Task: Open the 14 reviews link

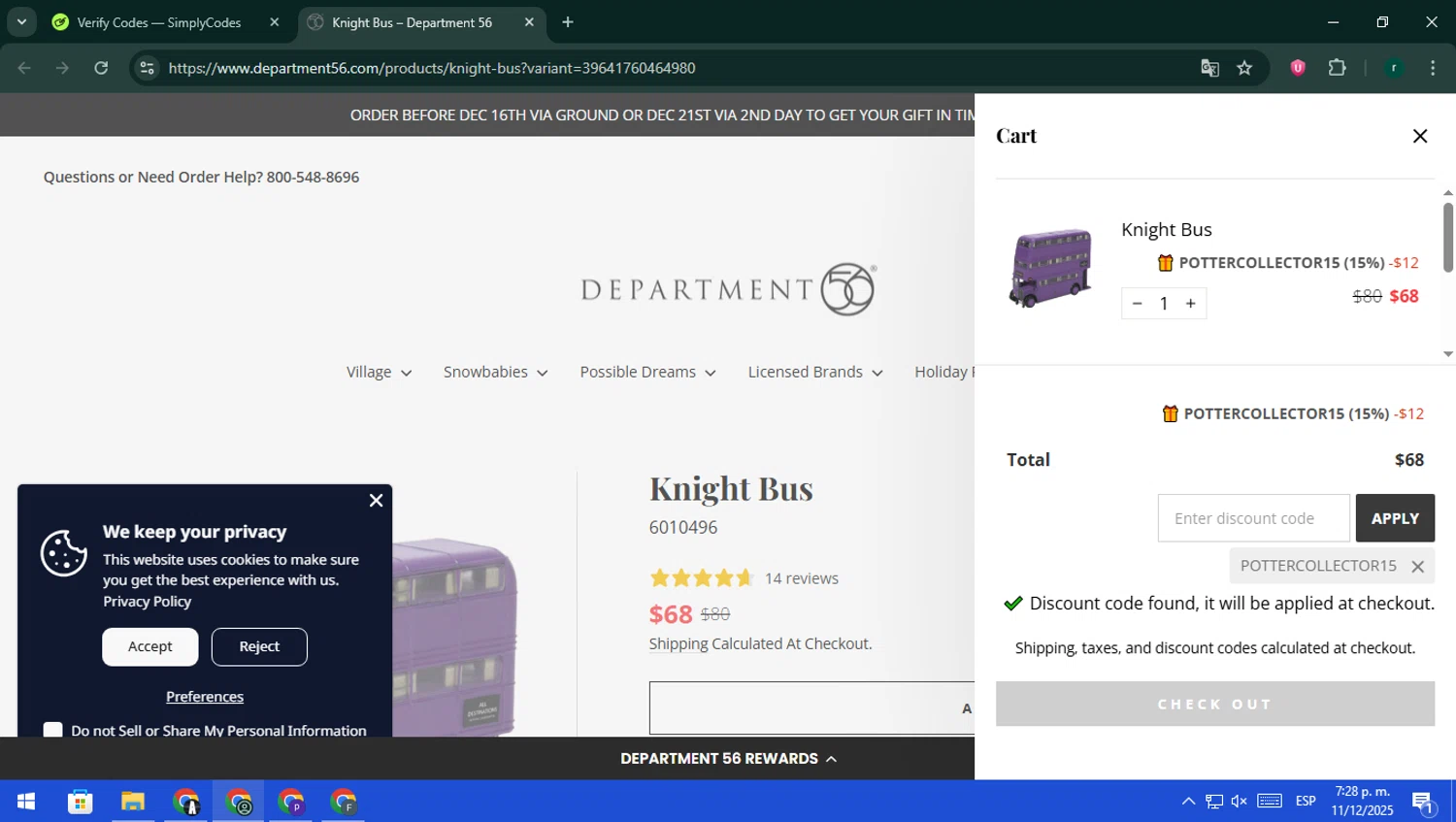Action: tap(801, 578)
